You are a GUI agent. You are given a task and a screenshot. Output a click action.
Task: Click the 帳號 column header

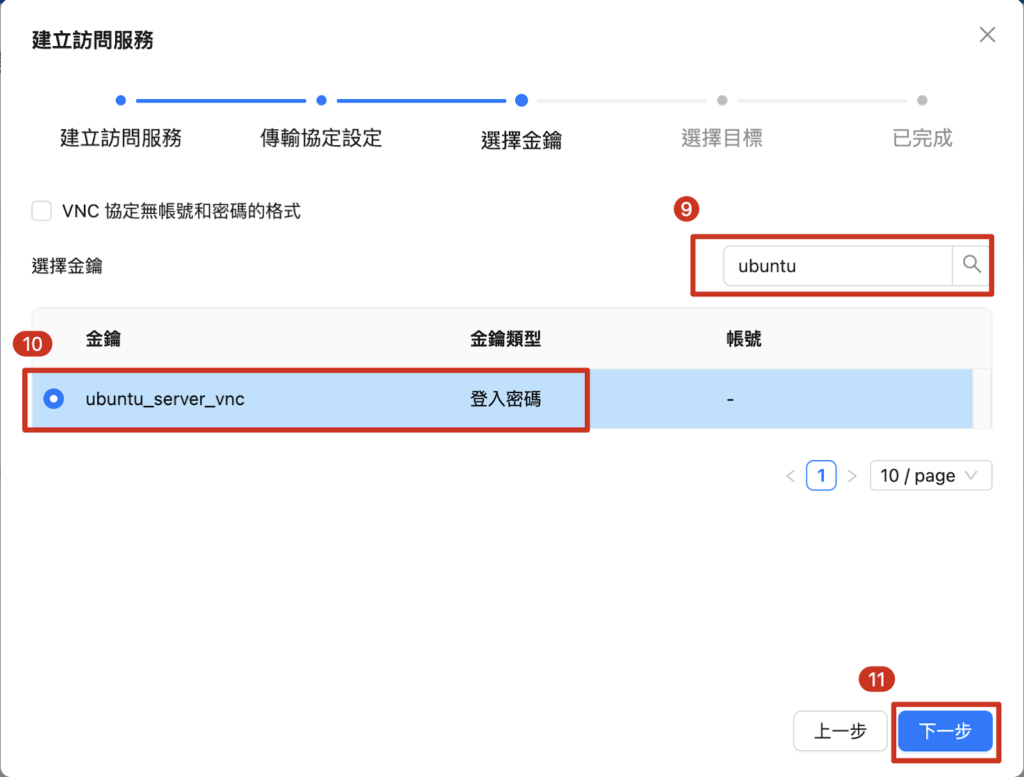point(744,339)
